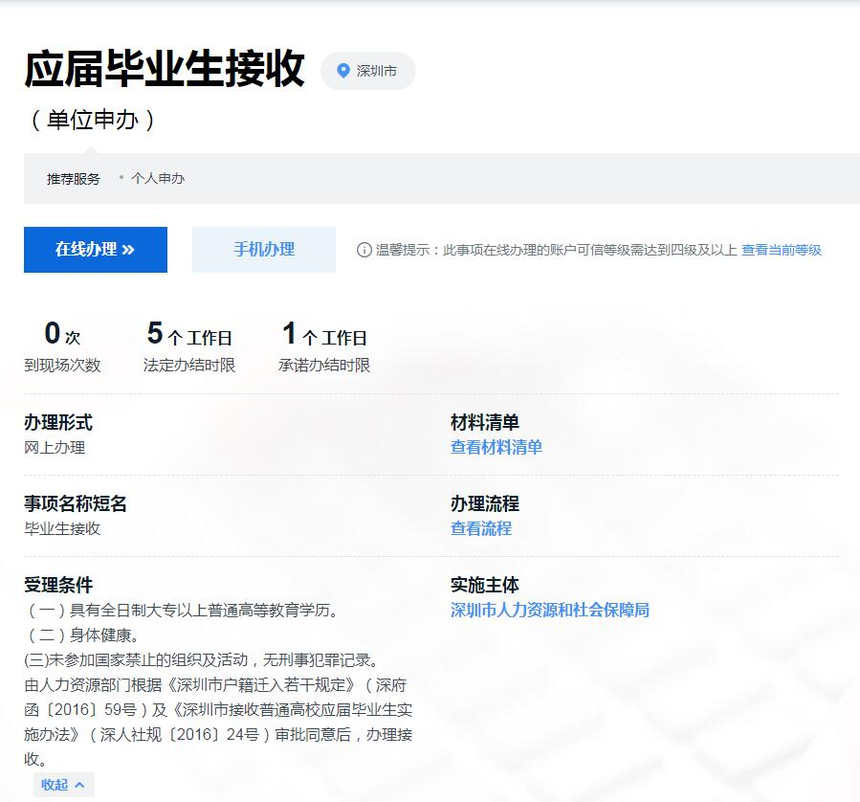
Task: Click the 实施主体 heading
Action: 485,585
